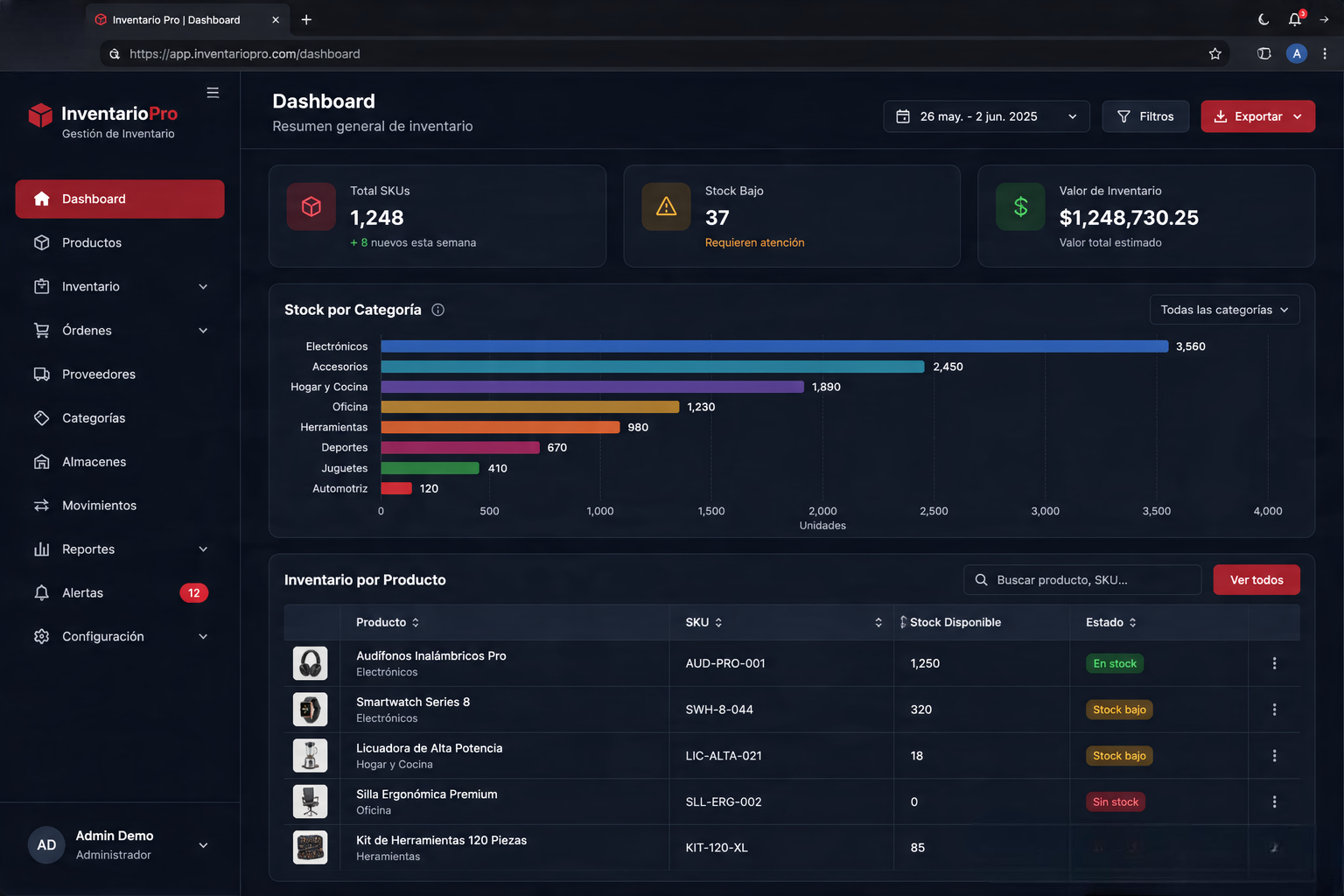Click the browser address bar URL
Viewport: 1344px width, 896px height.
pyautogui.click(x=245, y=53)
